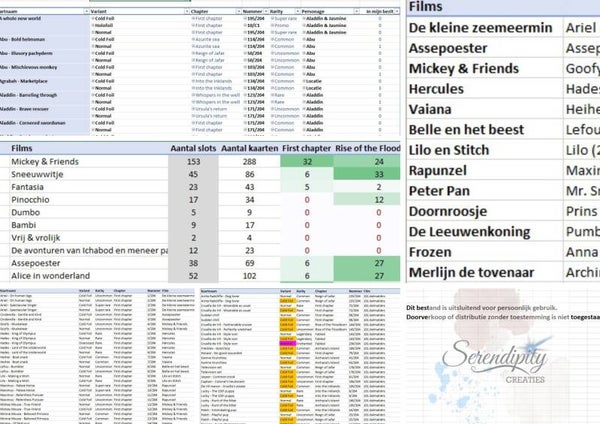Click the '43' cards value for Fantasia
This screenshot has height=424, width=600.
pyautogui.click(x=249, y=187)
